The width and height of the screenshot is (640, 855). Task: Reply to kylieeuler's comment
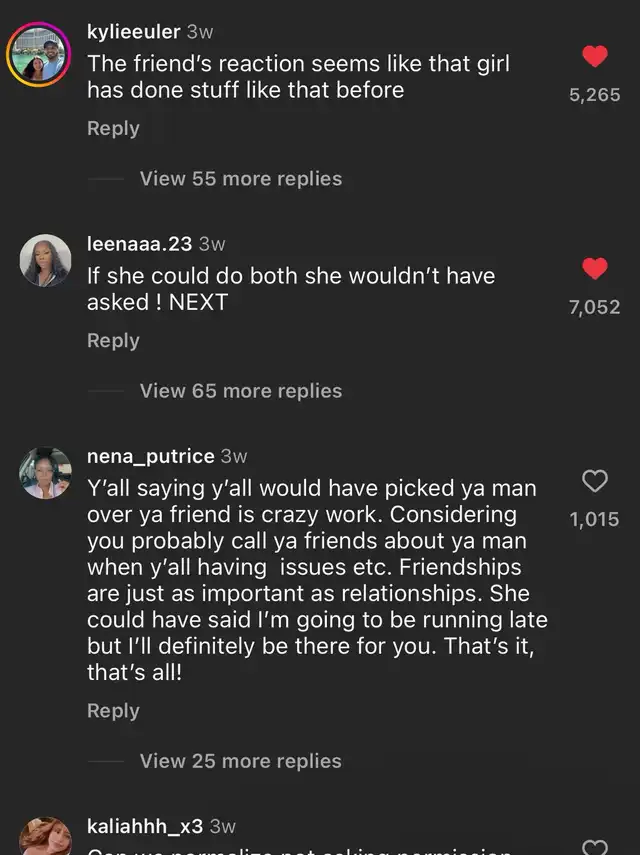[x=113, y=129]
